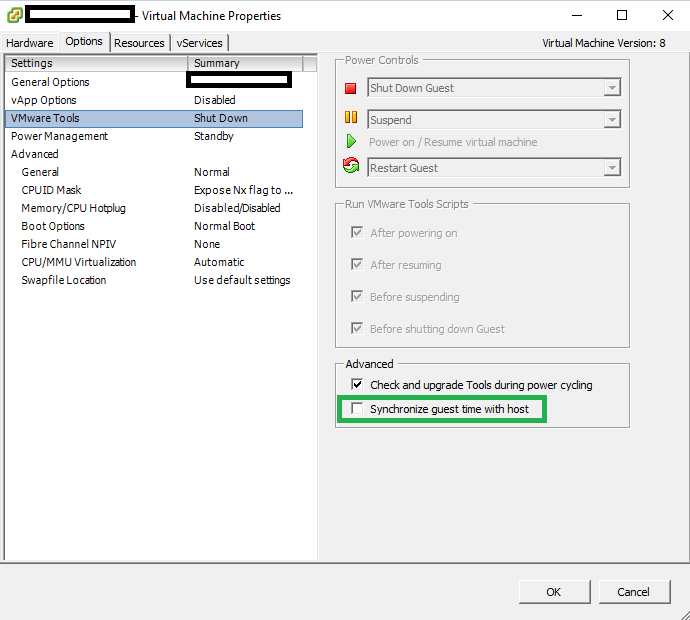The height and width of the screenshot is (620, 690).
Task: Click the 'Normal Boot' summary value
Action: point(224,226)
